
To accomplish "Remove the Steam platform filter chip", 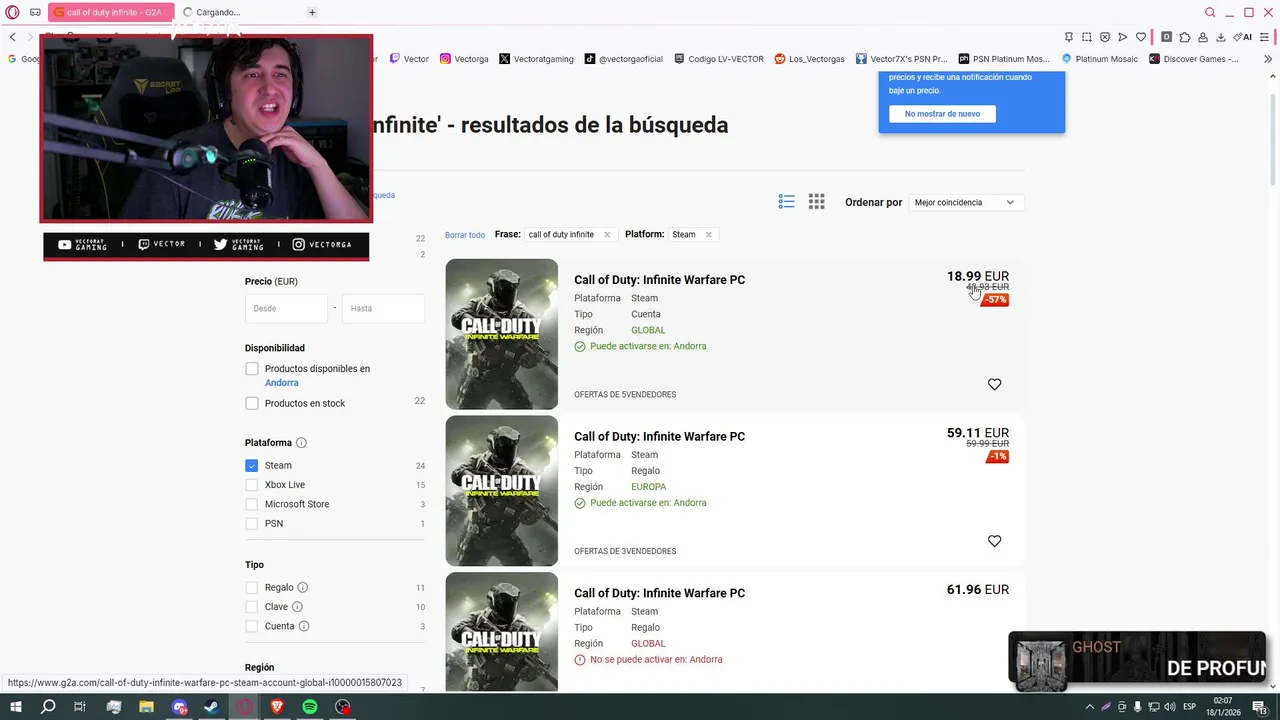I will [x=708, y=235].
